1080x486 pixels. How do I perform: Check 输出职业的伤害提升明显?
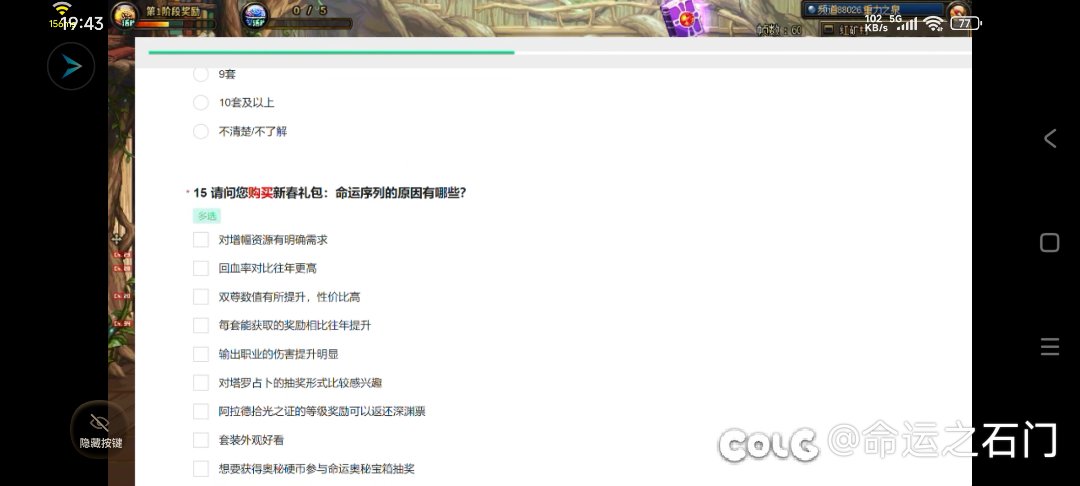(200, 354)
